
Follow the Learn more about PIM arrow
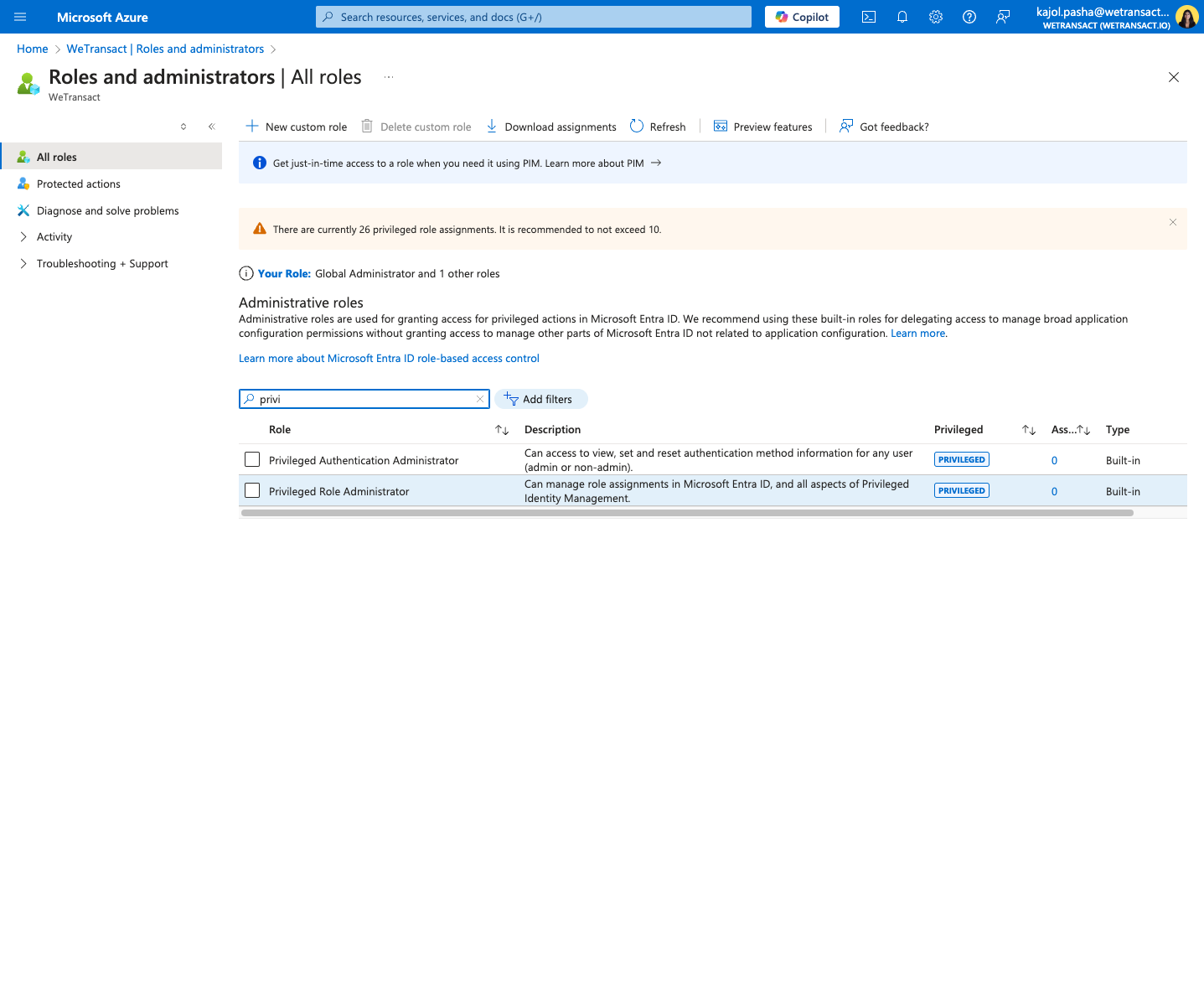click(x=656, y=163)
